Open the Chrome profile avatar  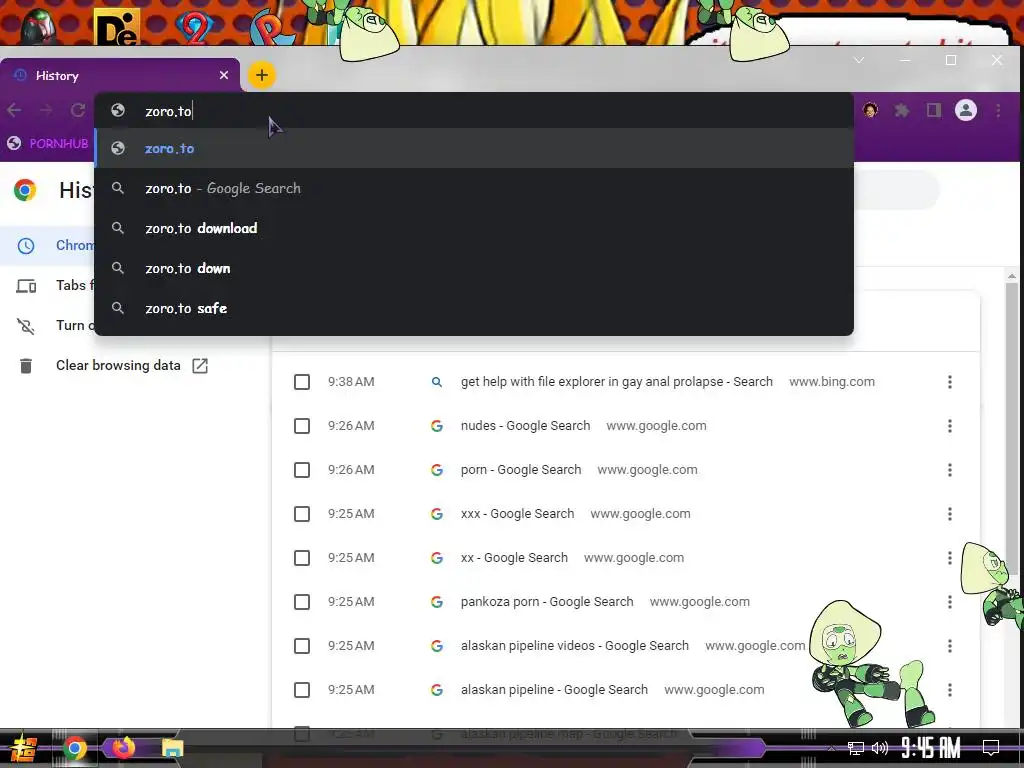click(966, 110)
